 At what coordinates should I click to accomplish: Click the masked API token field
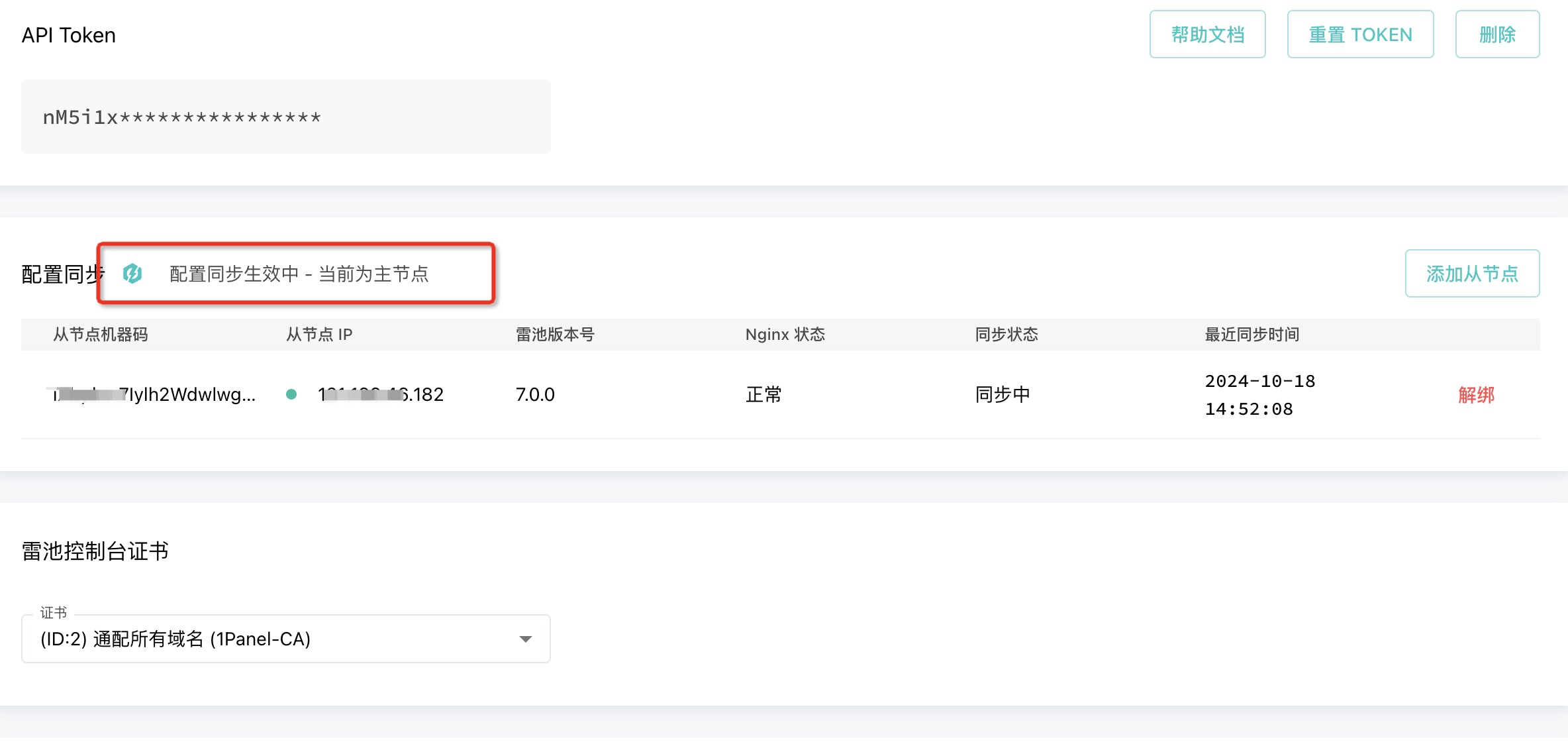coord(285,117)
